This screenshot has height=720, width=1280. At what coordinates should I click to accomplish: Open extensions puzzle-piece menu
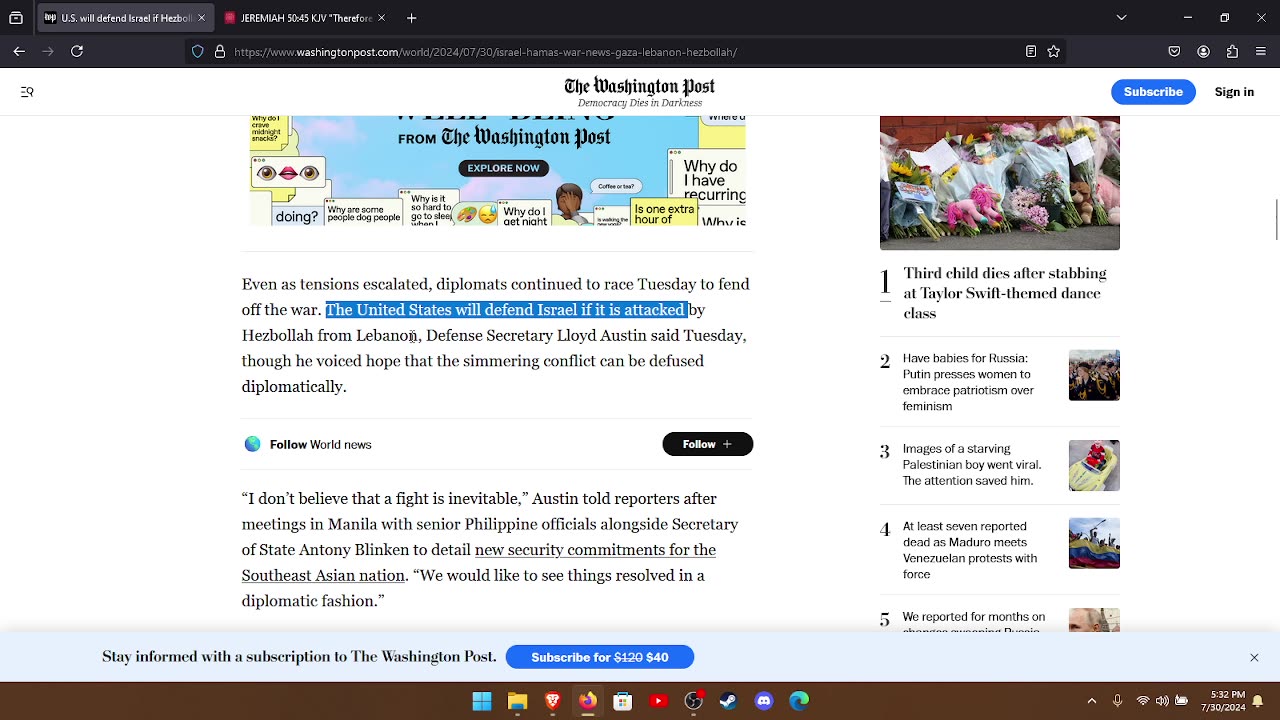[x=1232, y=52]
